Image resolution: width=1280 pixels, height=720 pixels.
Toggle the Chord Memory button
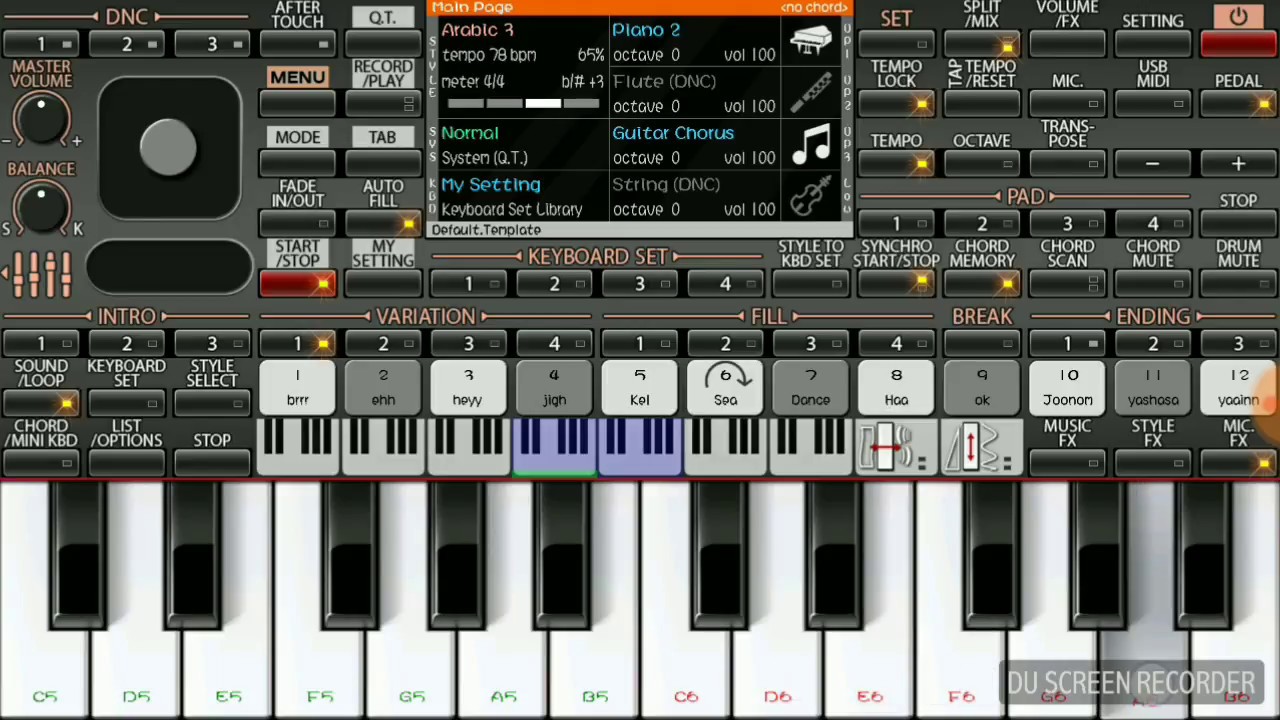(x=982, y=284)
